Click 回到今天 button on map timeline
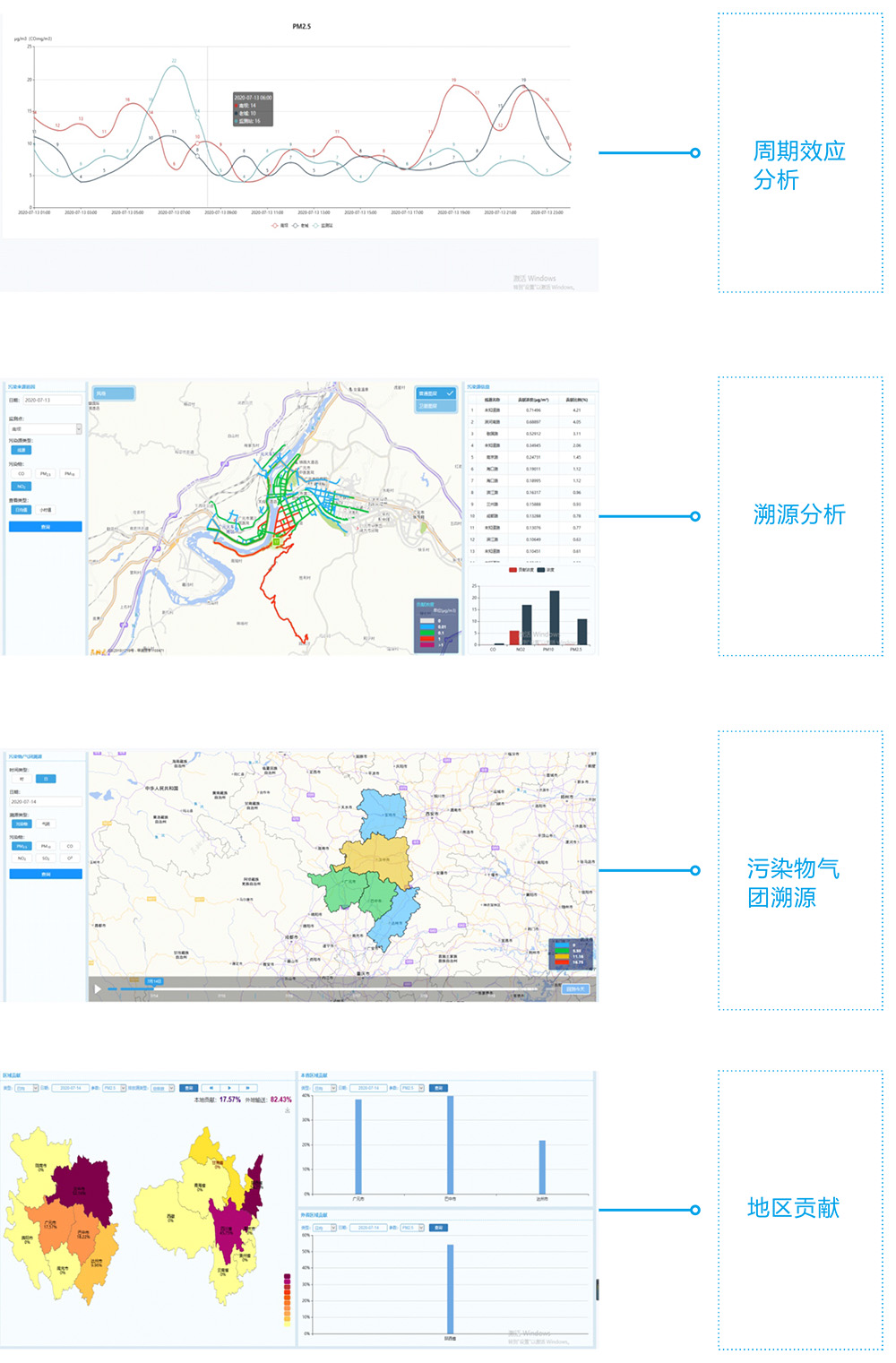 pyautogui.click(x=575, y=989)
